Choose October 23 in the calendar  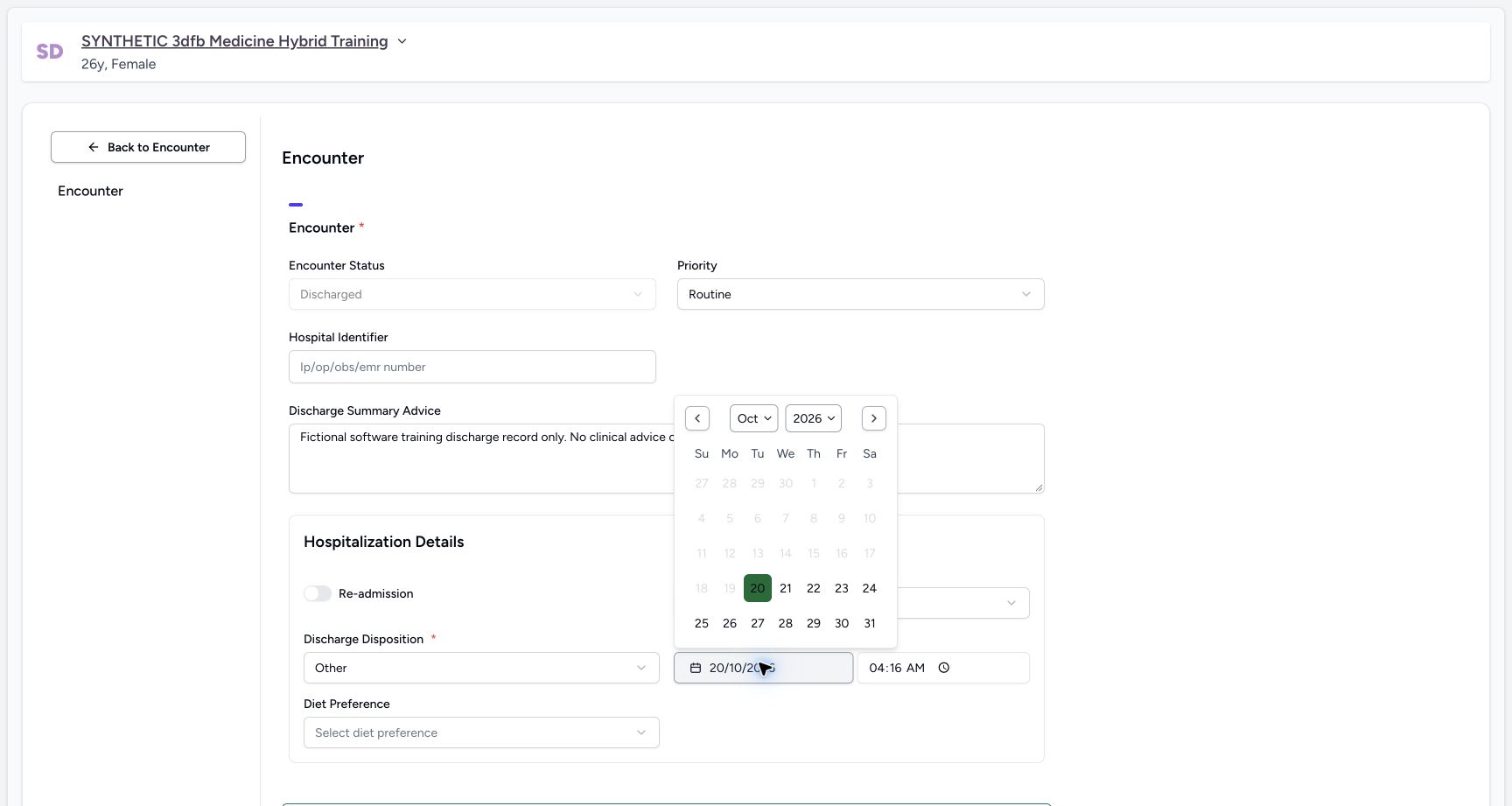[842, 588]
